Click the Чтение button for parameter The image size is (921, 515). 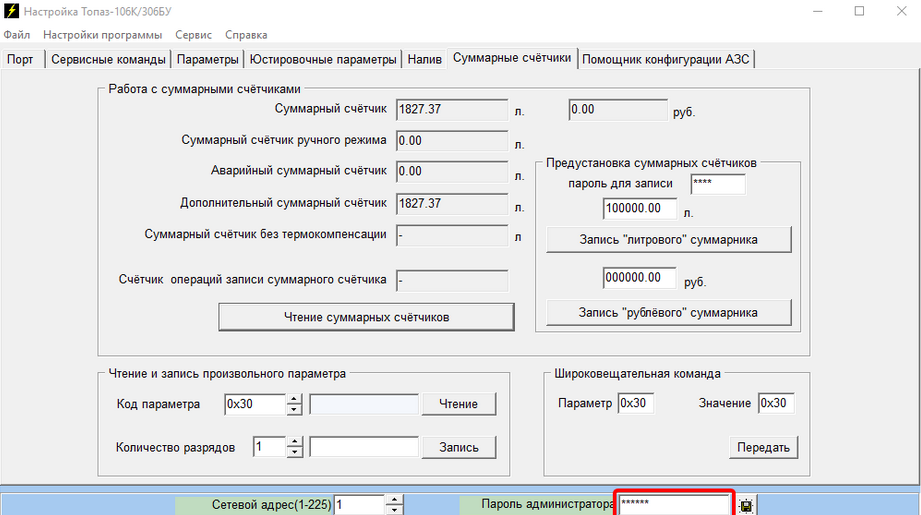pyautogui.click(x=459, y=404)
